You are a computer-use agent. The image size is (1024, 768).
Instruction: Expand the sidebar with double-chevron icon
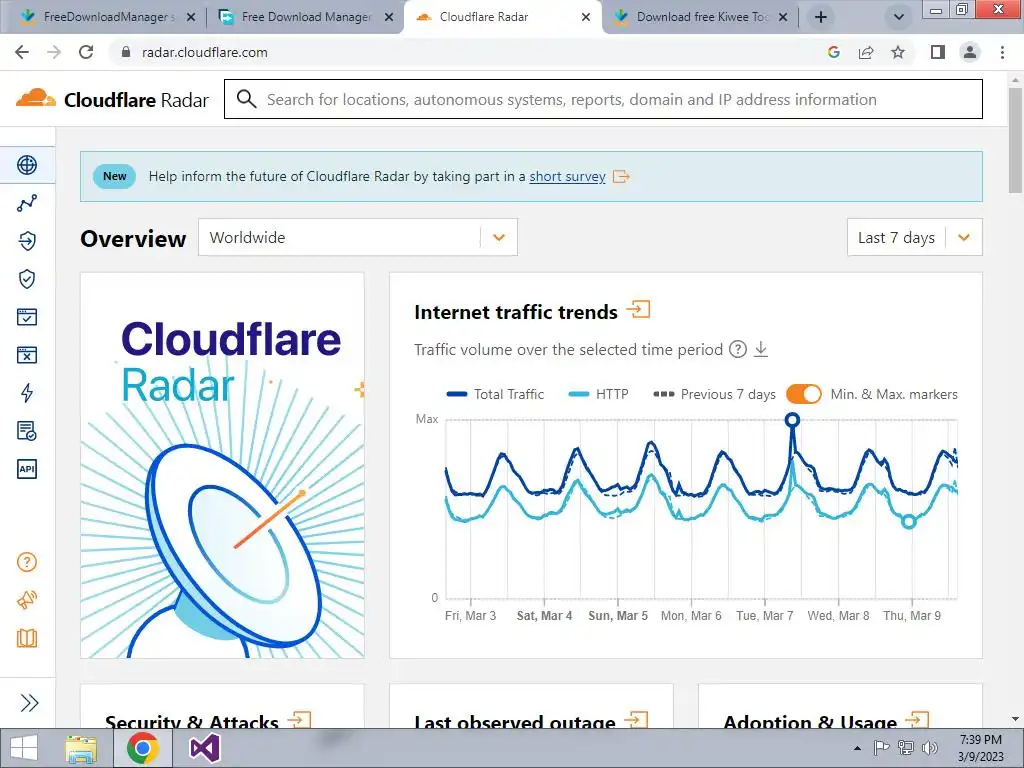tap(29, 703)
